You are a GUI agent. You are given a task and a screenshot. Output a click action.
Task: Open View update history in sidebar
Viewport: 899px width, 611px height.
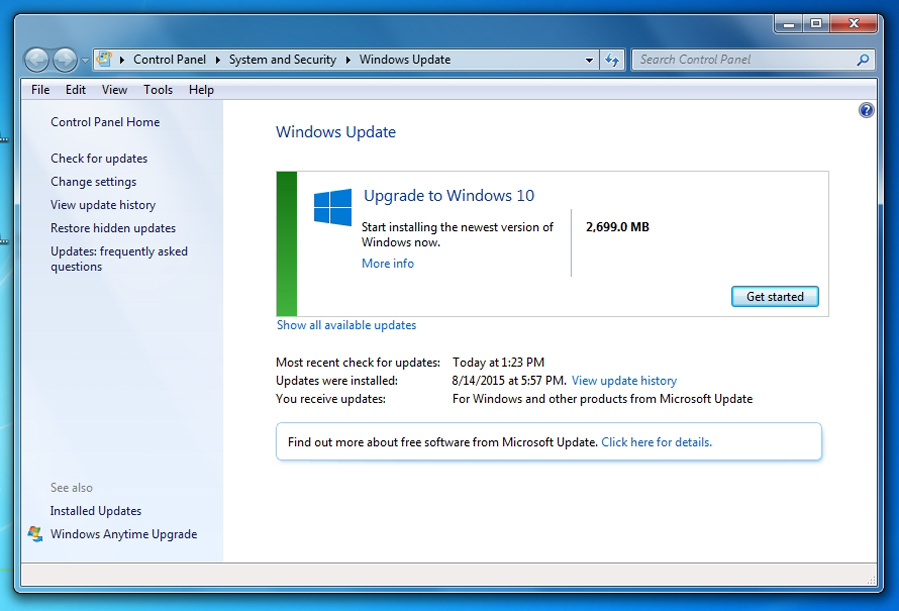pyautogui.click(x=103, y=205)
